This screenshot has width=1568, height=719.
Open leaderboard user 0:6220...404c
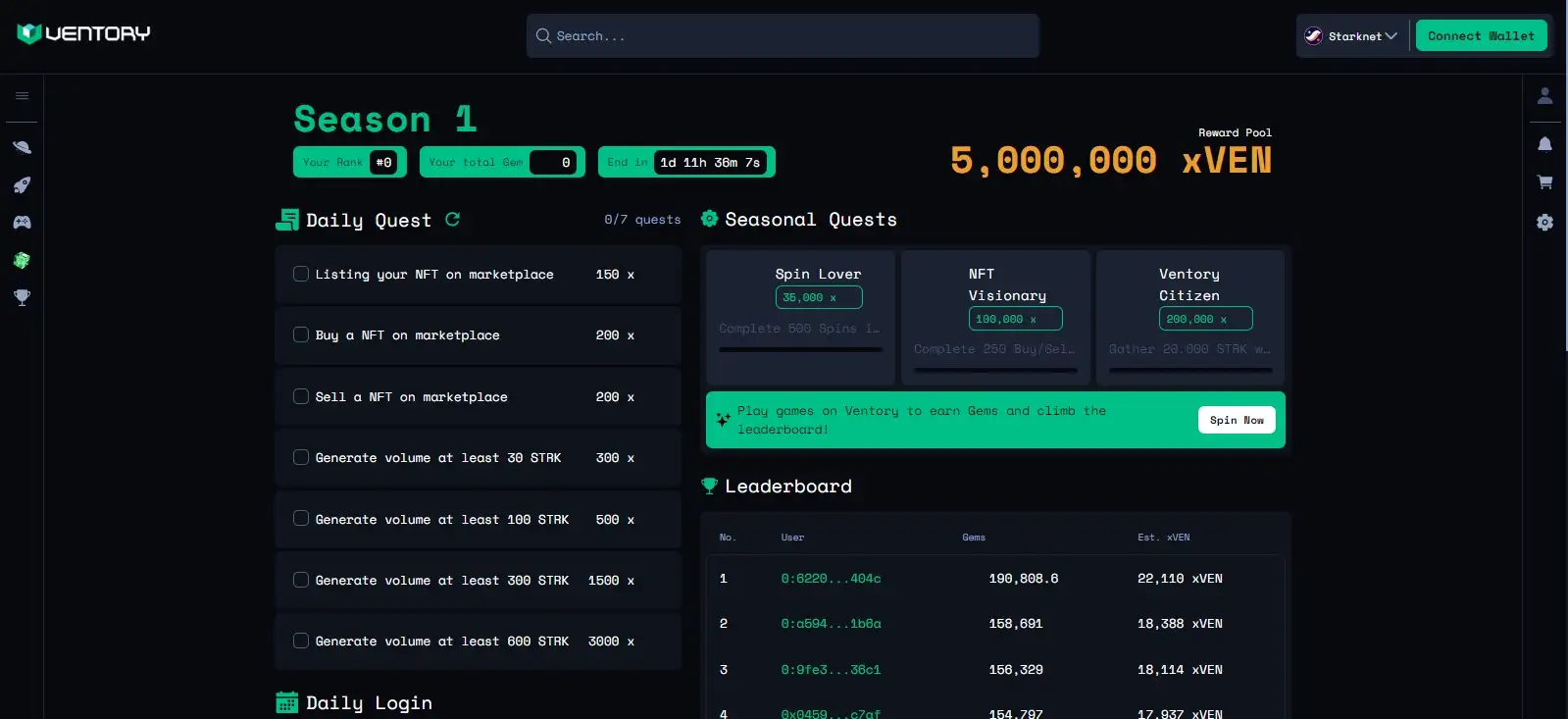831,579
